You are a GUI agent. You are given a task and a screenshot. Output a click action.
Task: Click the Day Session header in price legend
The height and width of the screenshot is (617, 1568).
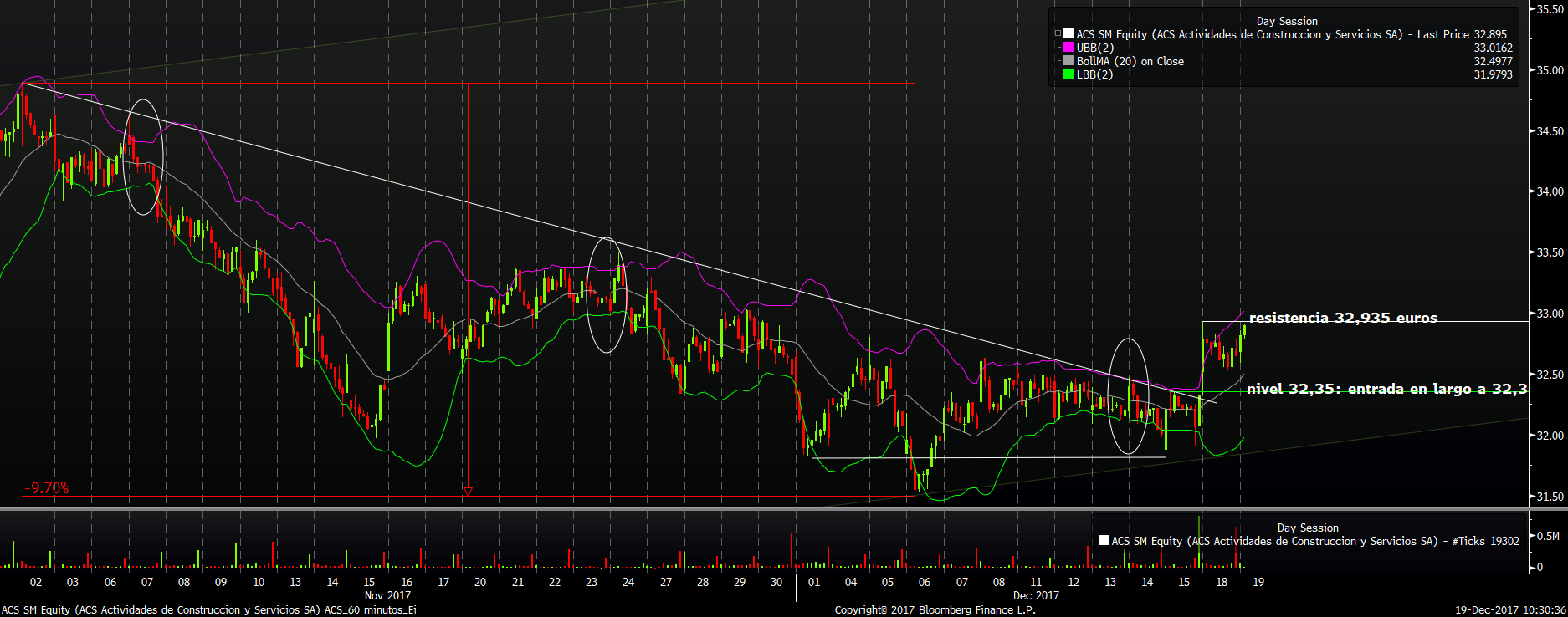pyautogui.click(x=1286, y=21)
